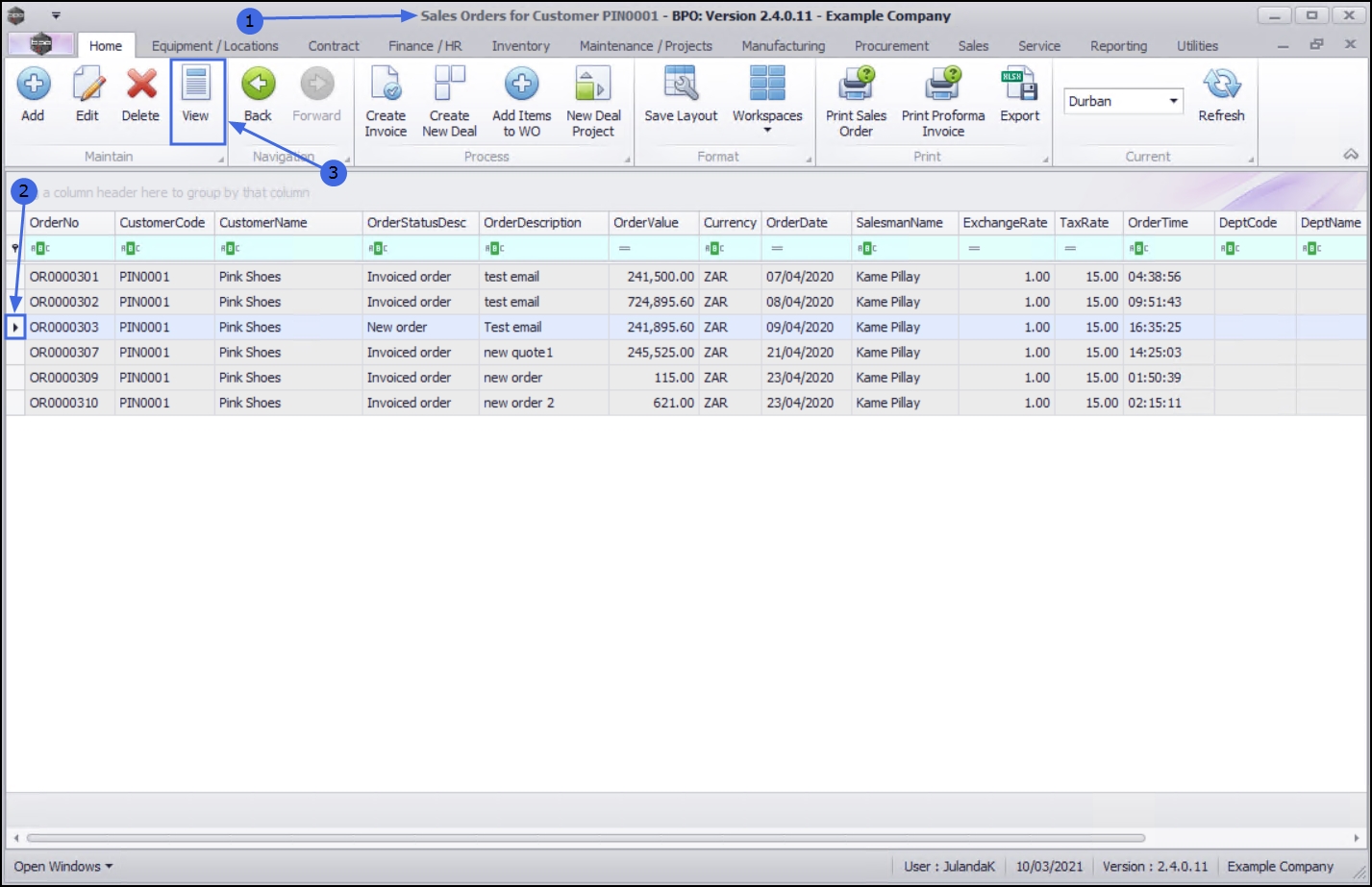Open the Print group dialog launcher
1372x887 pixels.
pos(1045,160)
